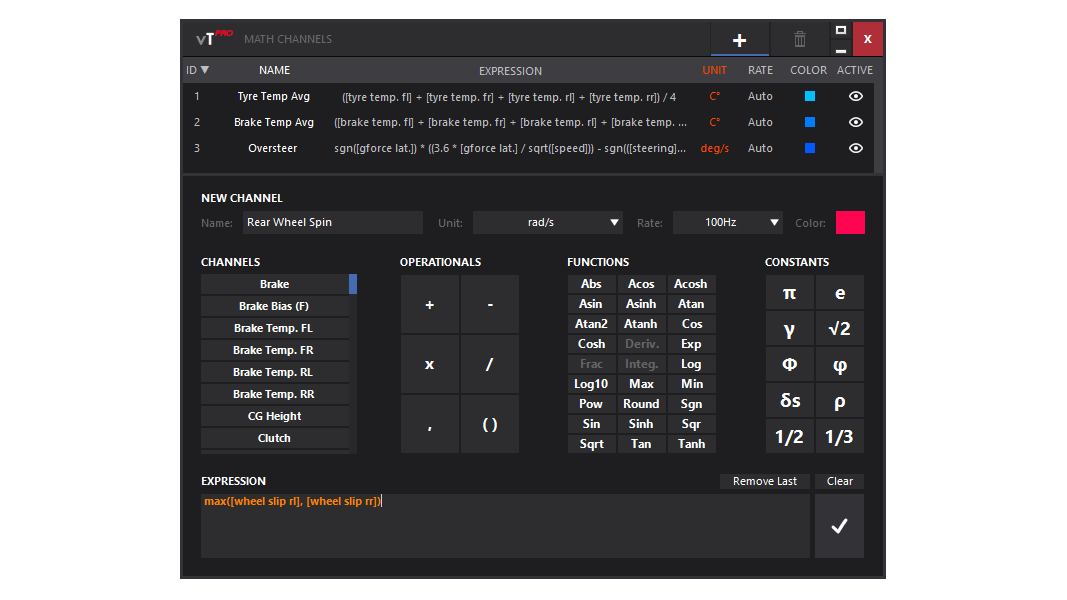Confirm the expression with the checkmark
The height and width of the screenshot is (600, 1067).
[838, 525]
